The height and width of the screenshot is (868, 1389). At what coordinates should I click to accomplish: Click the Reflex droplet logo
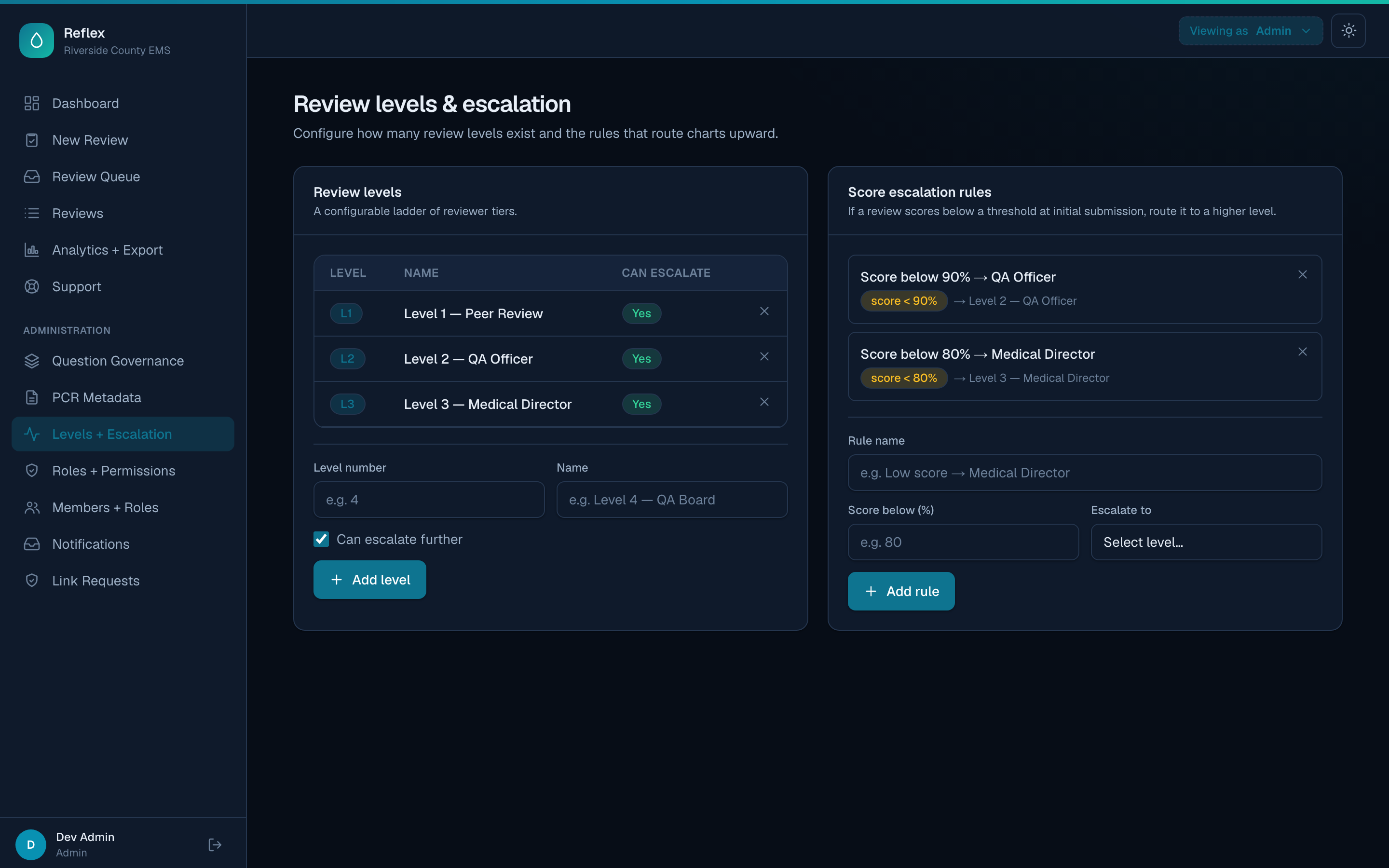36,41
